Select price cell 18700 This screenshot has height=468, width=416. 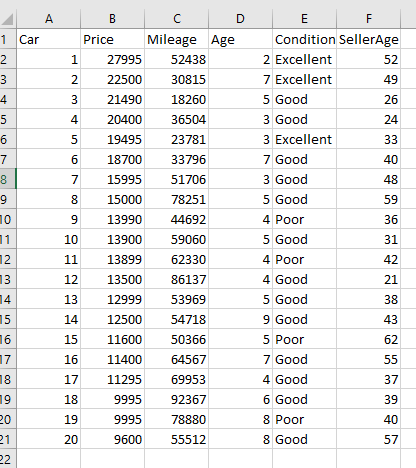[113, 159]
